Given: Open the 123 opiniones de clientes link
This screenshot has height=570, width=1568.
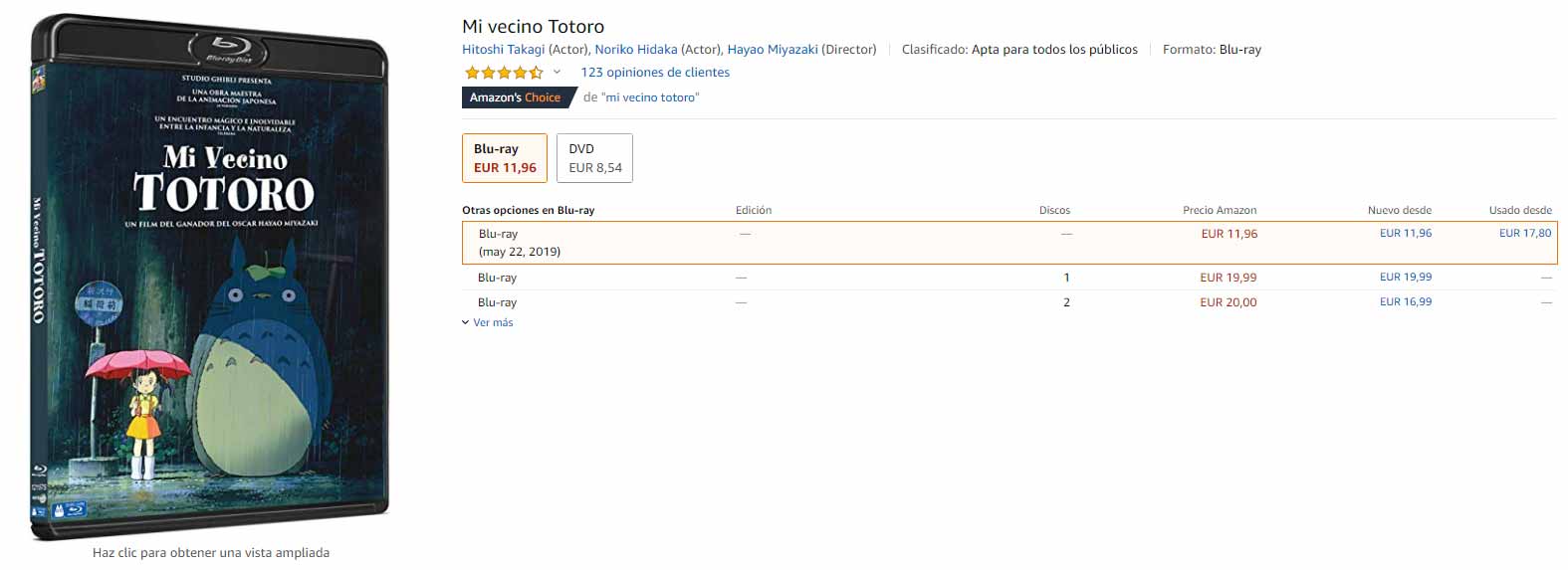Looking at the screenshot, I should click(655, 73).
